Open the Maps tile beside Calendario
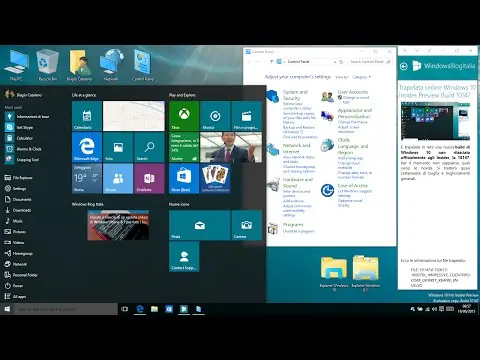 (134, 116)
